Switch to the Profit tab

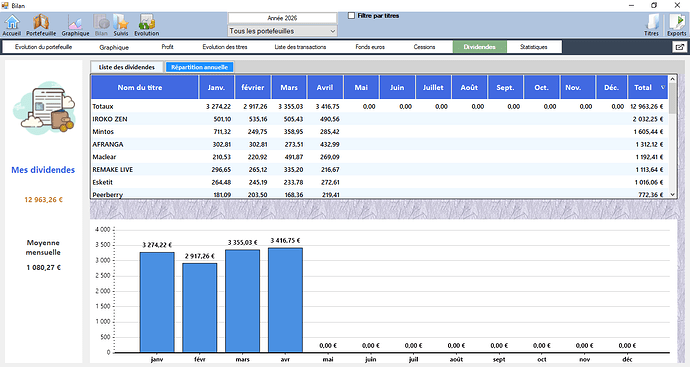167,47
